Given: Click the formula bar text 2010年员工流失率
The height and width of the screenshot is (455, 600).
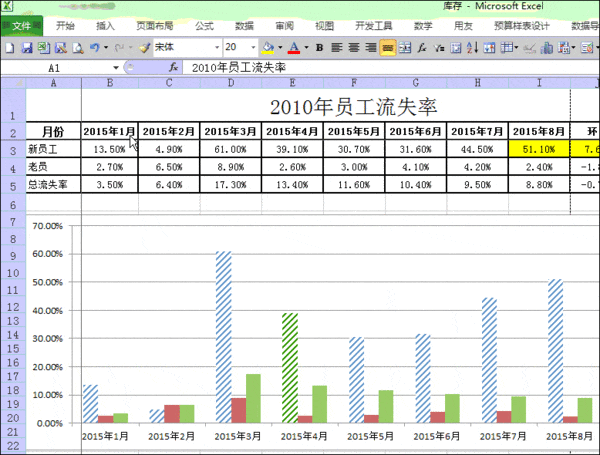Looking at the screenshot, I should [239, 68].
